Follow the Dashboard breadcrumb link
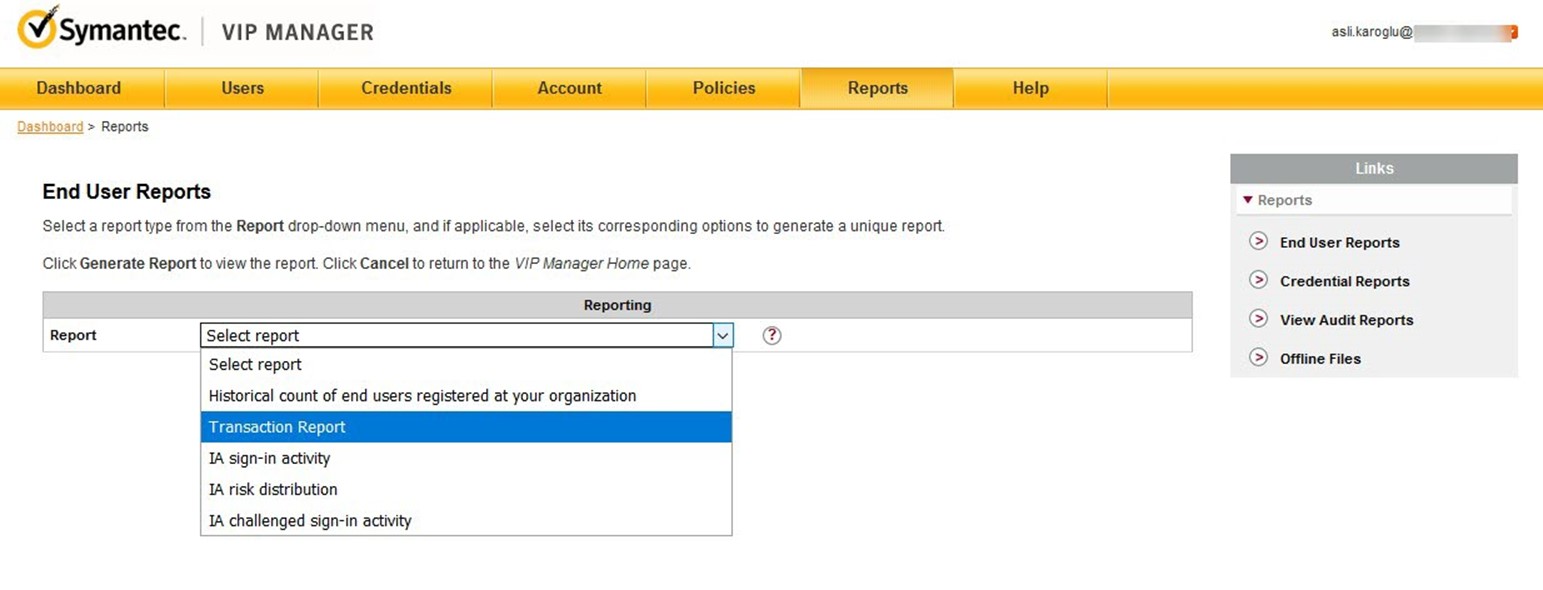Viewport: 1543px width, 590px height. click(50, 127)
